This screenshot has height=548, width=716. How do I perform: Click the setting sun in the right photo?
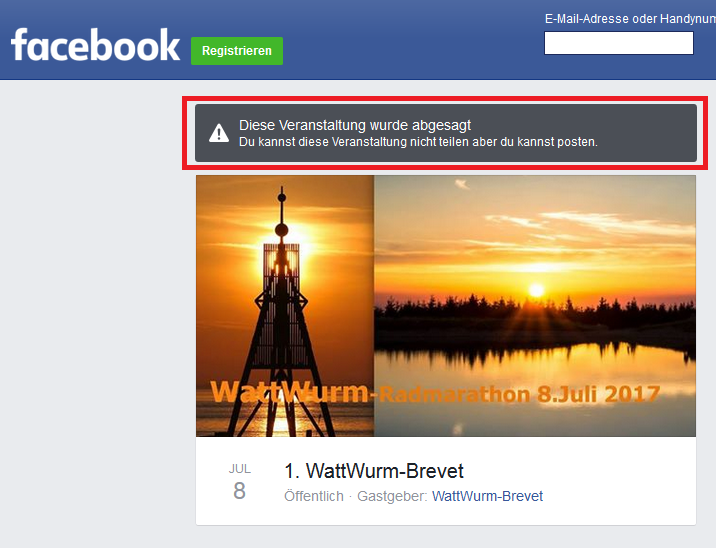pos(536,290)
